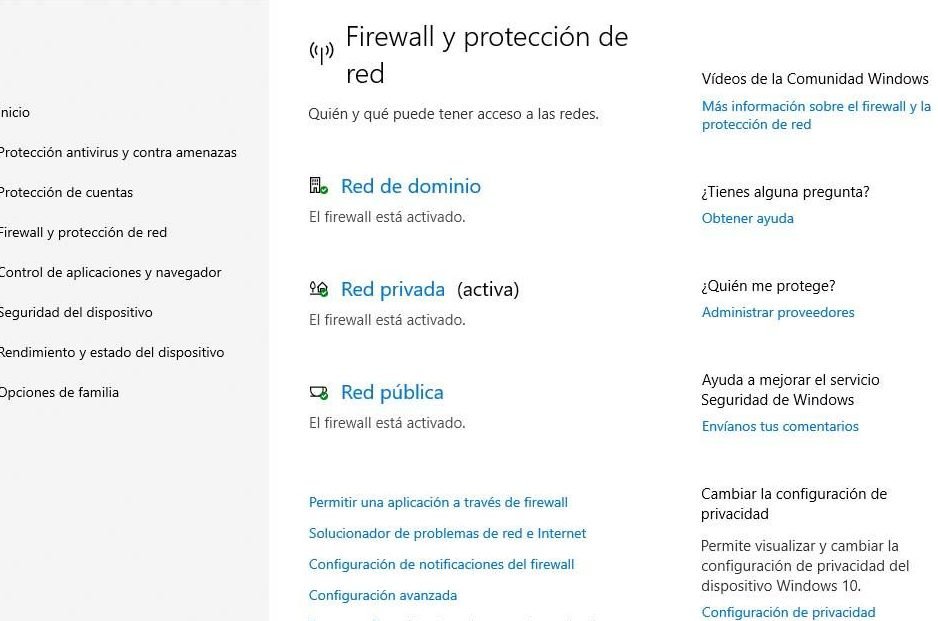Open Opciones de familia section

pyautogui.click(x=59, y=392)
